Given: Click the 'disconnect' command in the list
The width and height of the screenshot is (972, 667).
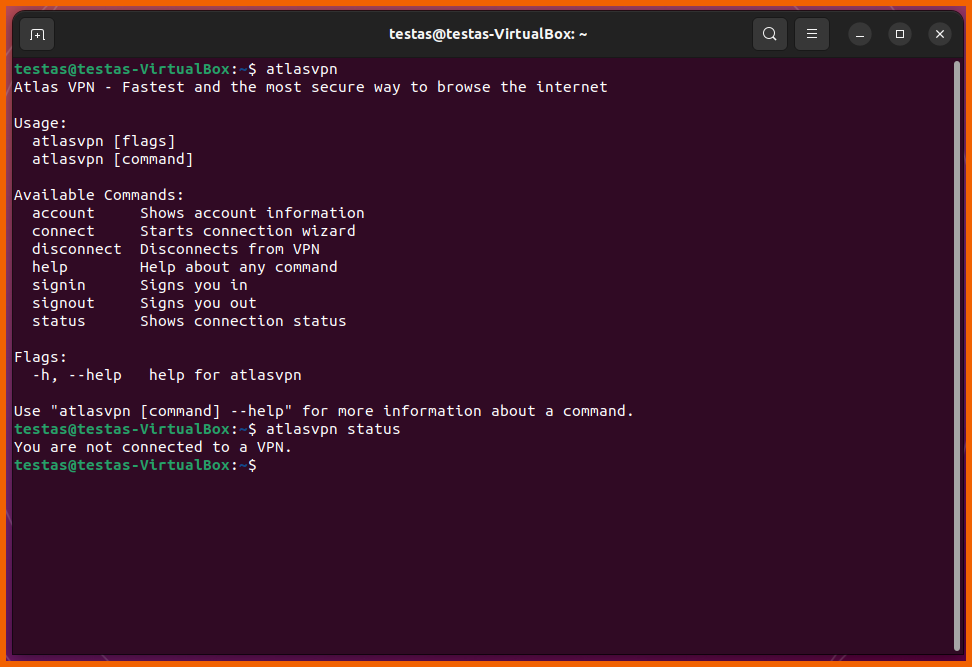Looking at the screenshot, I should click(76, 249).
